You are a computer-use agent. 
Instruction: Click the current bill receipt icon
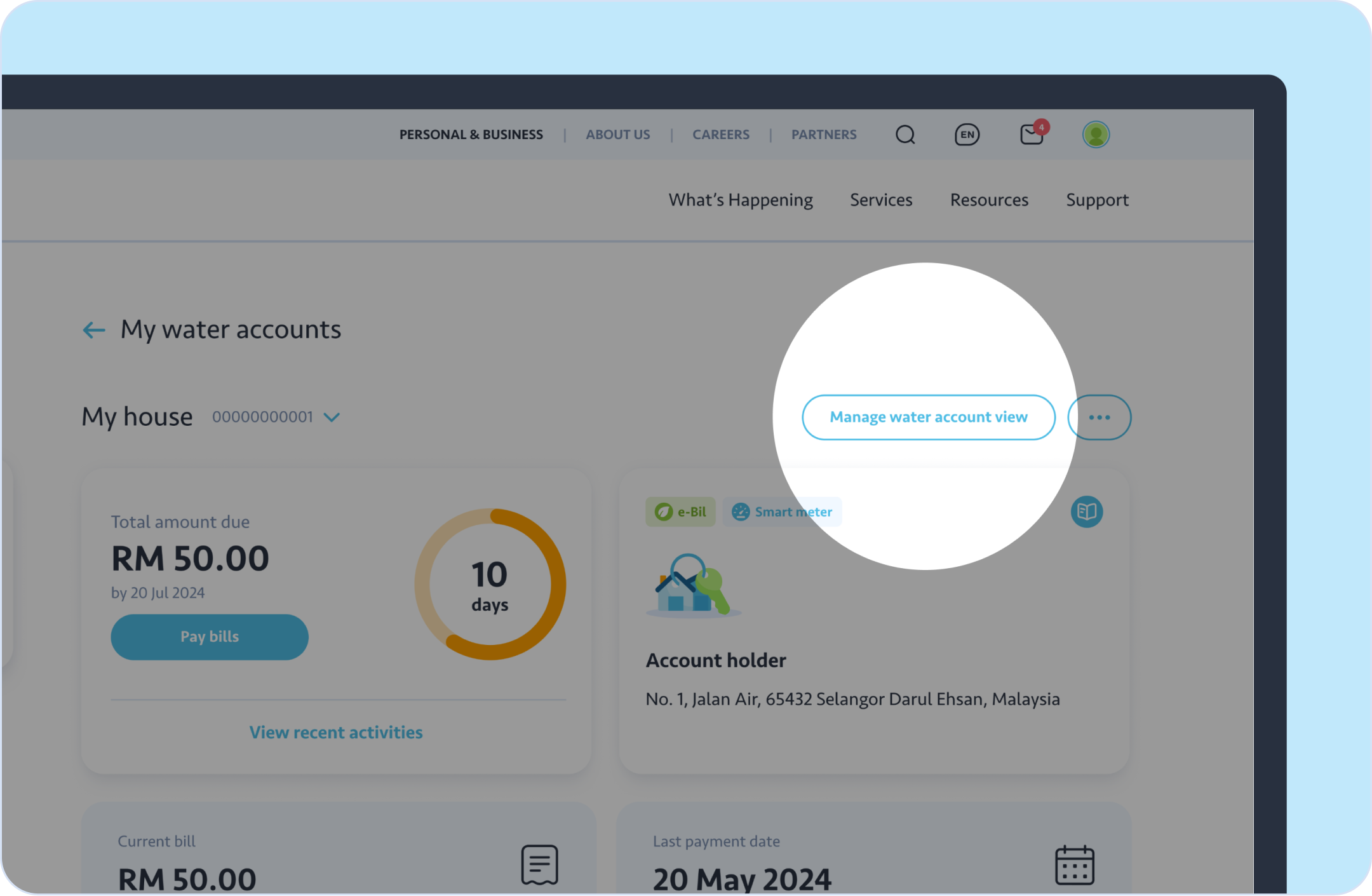[539, 864]
